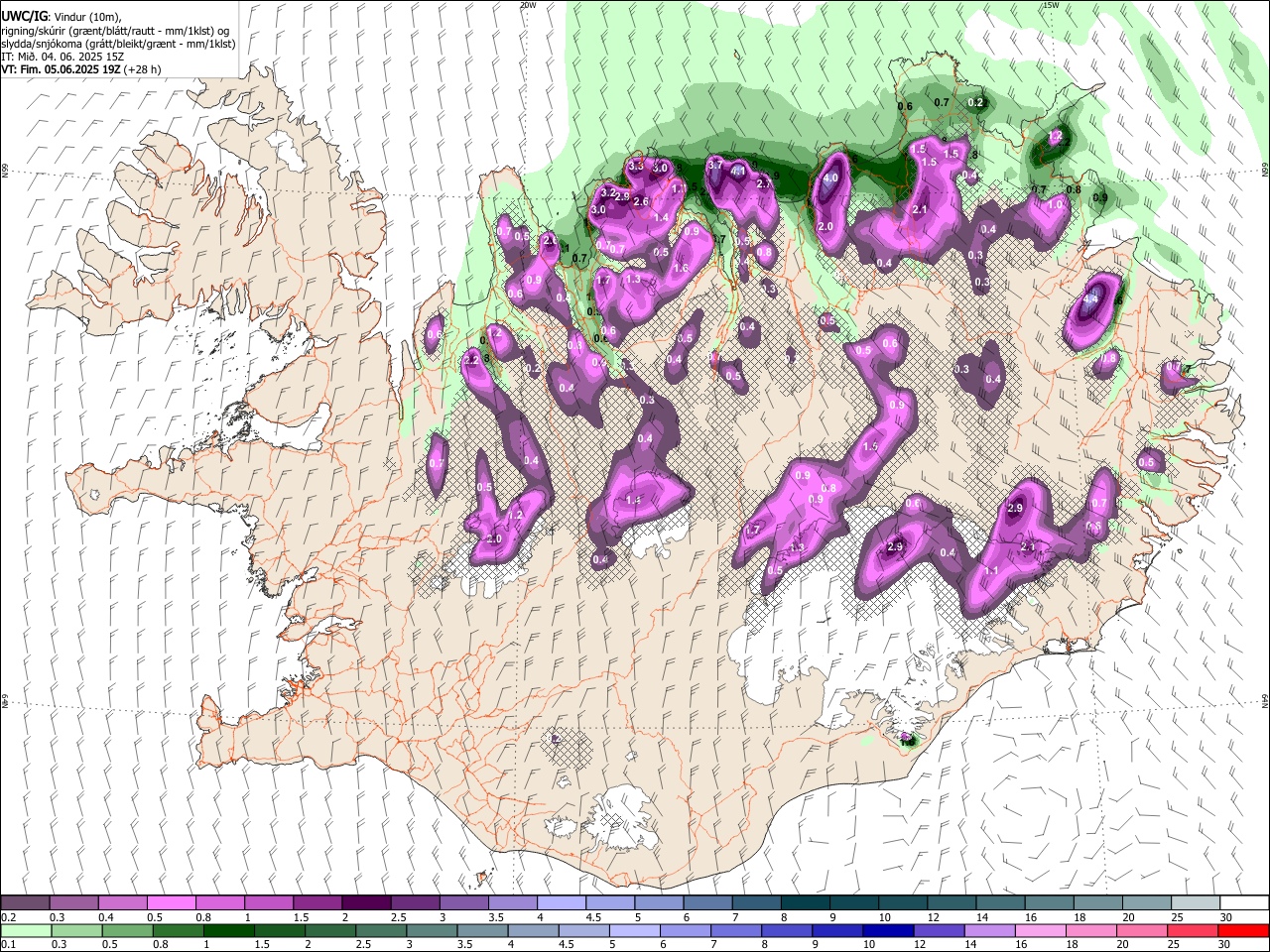Click the 4.1 precipitation value on the map
Image resolution: width=1270 pixels, height=952 pixels.
pos(738,171)
